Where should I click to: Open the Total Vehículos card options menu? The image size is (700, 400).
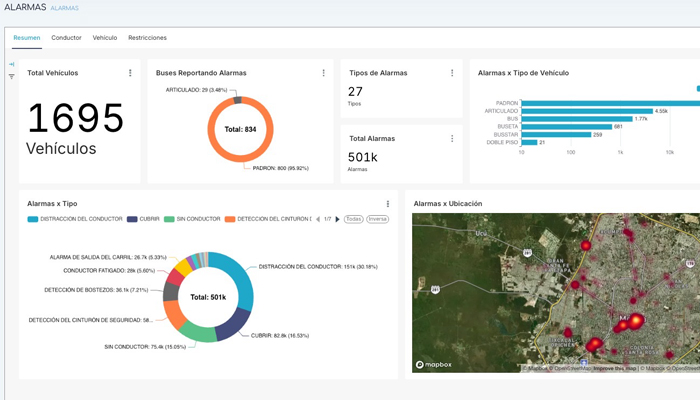click(130, 73)
